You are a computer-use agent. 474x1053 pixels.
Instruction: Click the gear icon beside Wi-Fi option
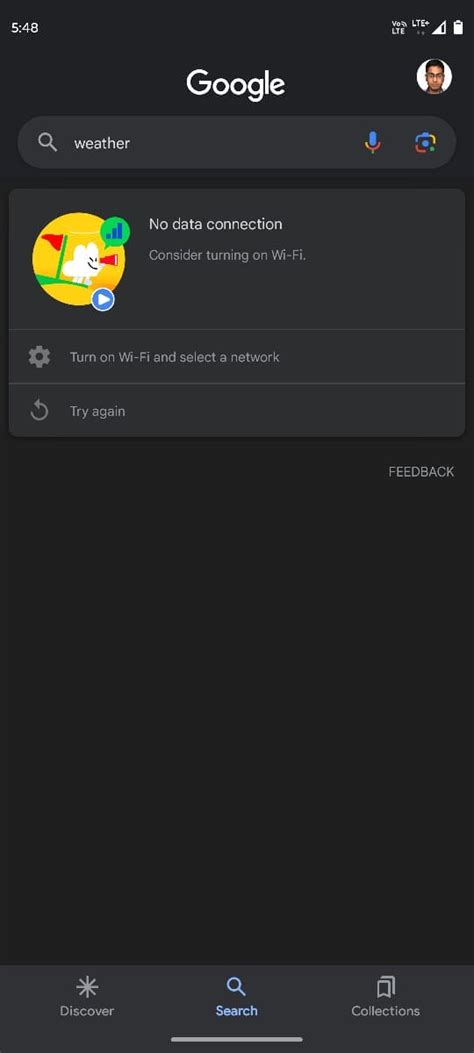coord(40,357)
